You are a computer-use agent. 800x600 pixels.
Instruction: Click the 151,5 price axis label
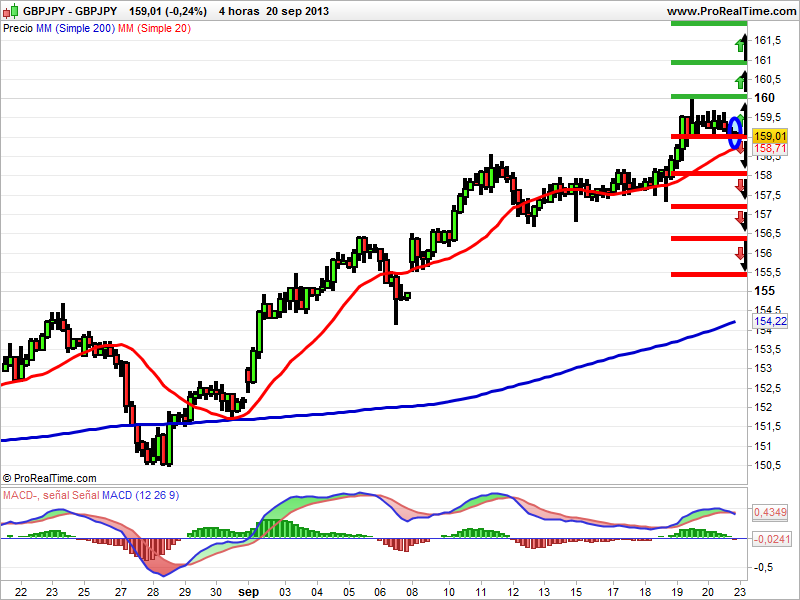767,427
